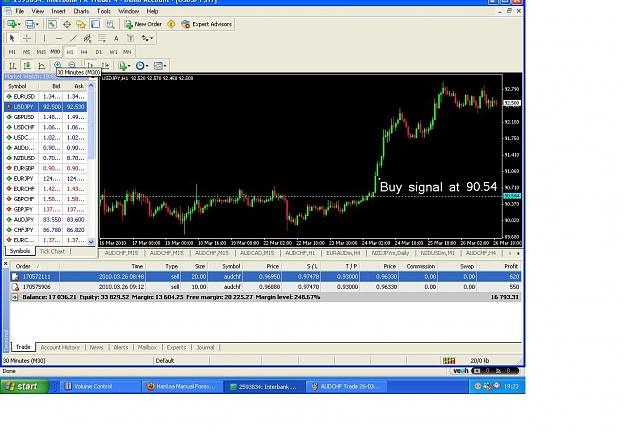Open the EURAUDm,H4 chart tab
The image size is (625, 432).
pos(343,253)
